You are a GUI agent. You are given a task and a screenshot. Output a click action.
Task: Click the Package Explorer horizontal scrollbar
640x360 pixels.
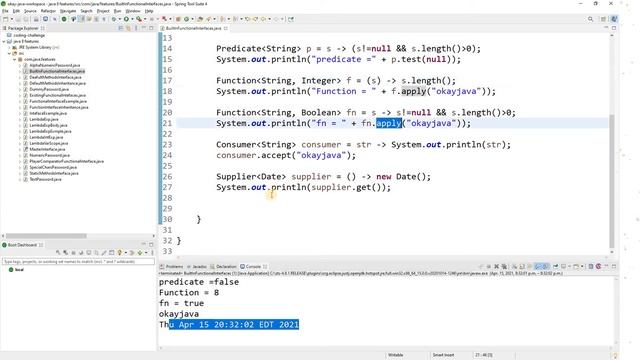click(x=46, y=236)
